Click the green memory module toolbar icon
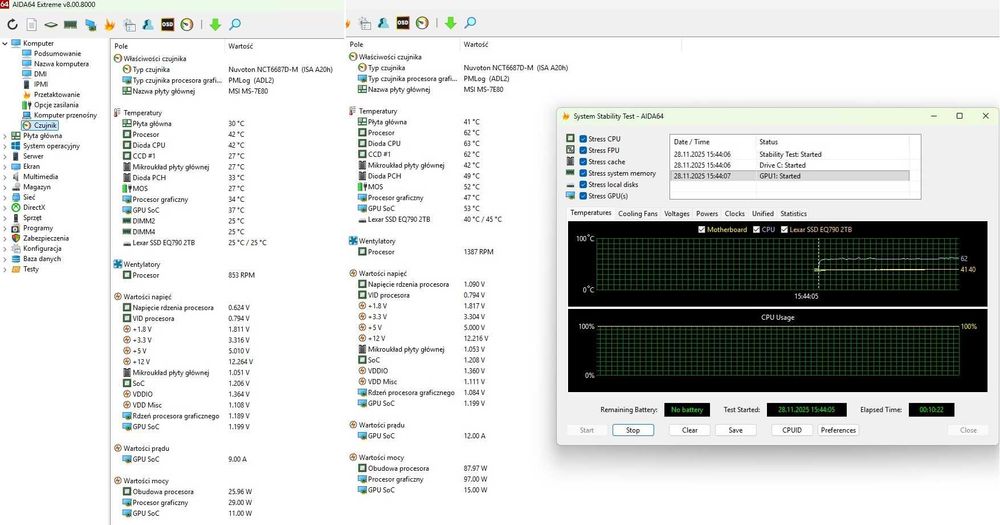 click(x=70, y=25)
